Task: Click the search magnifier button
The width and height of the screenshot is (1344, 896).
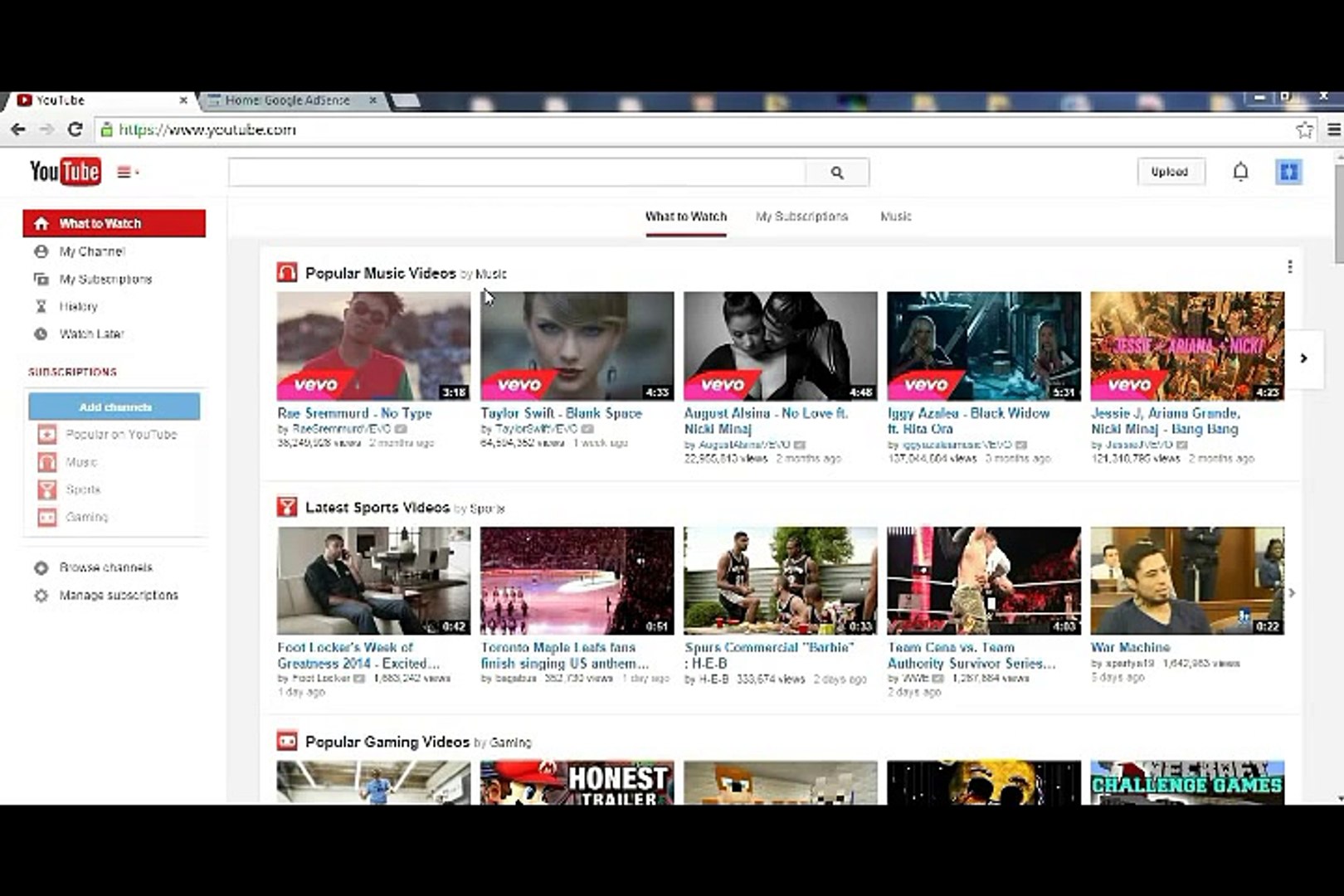Action: tap(837, 172)
